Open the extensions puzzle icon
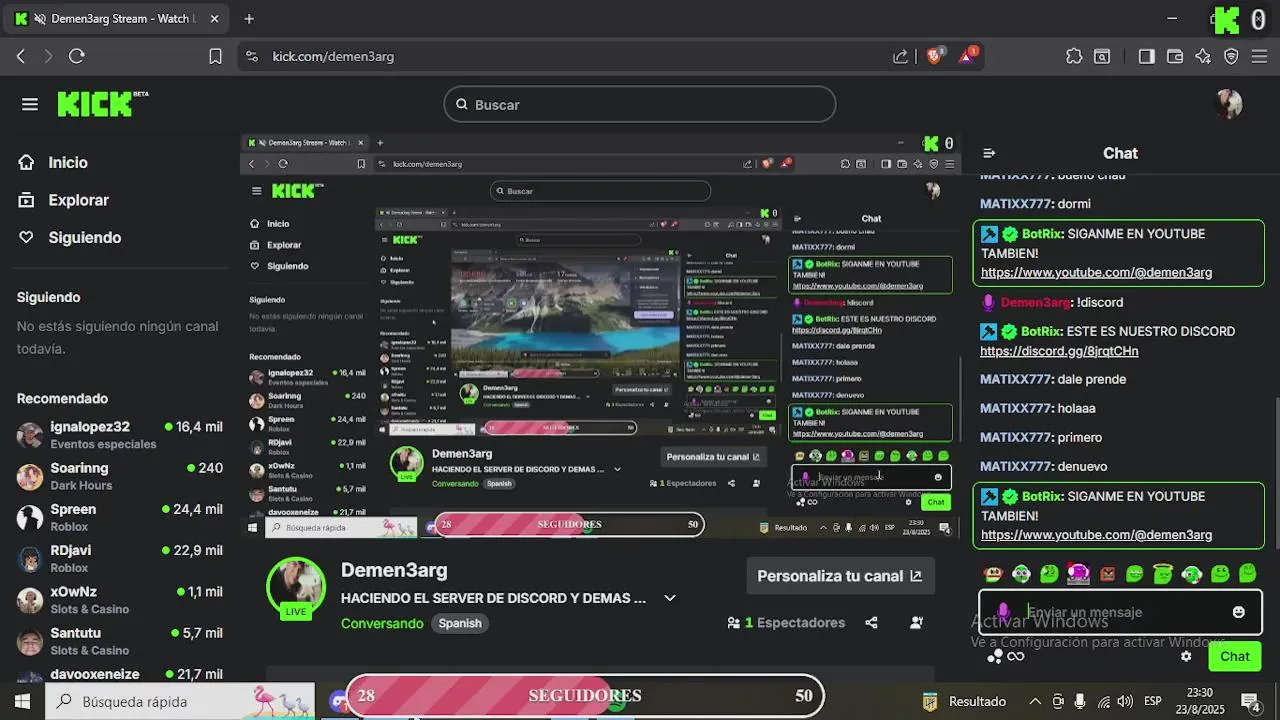This screenshot has height=720, width=1280. [1074, 56]
